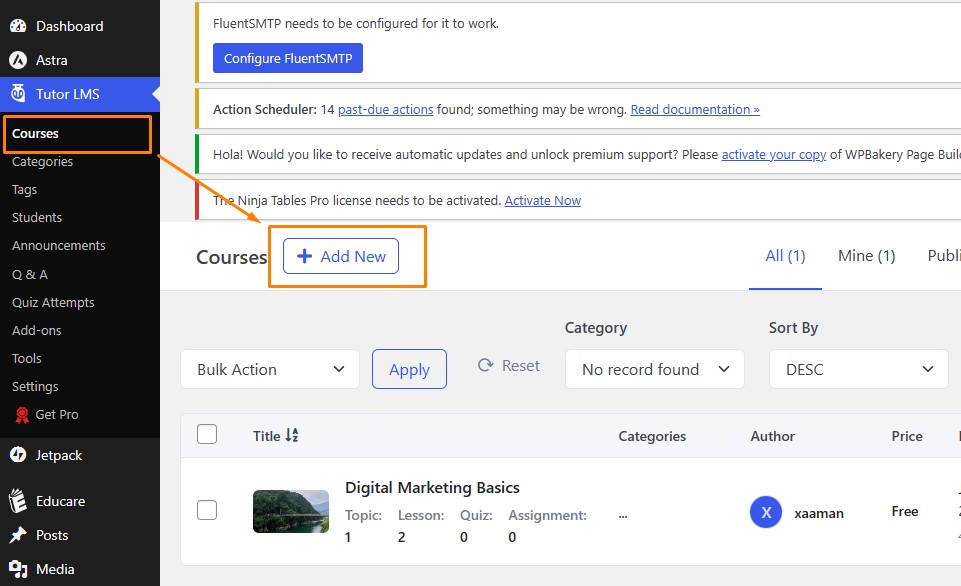Open the Category dropdown showing No record found

pyautogui.click(x=655, y=369)
